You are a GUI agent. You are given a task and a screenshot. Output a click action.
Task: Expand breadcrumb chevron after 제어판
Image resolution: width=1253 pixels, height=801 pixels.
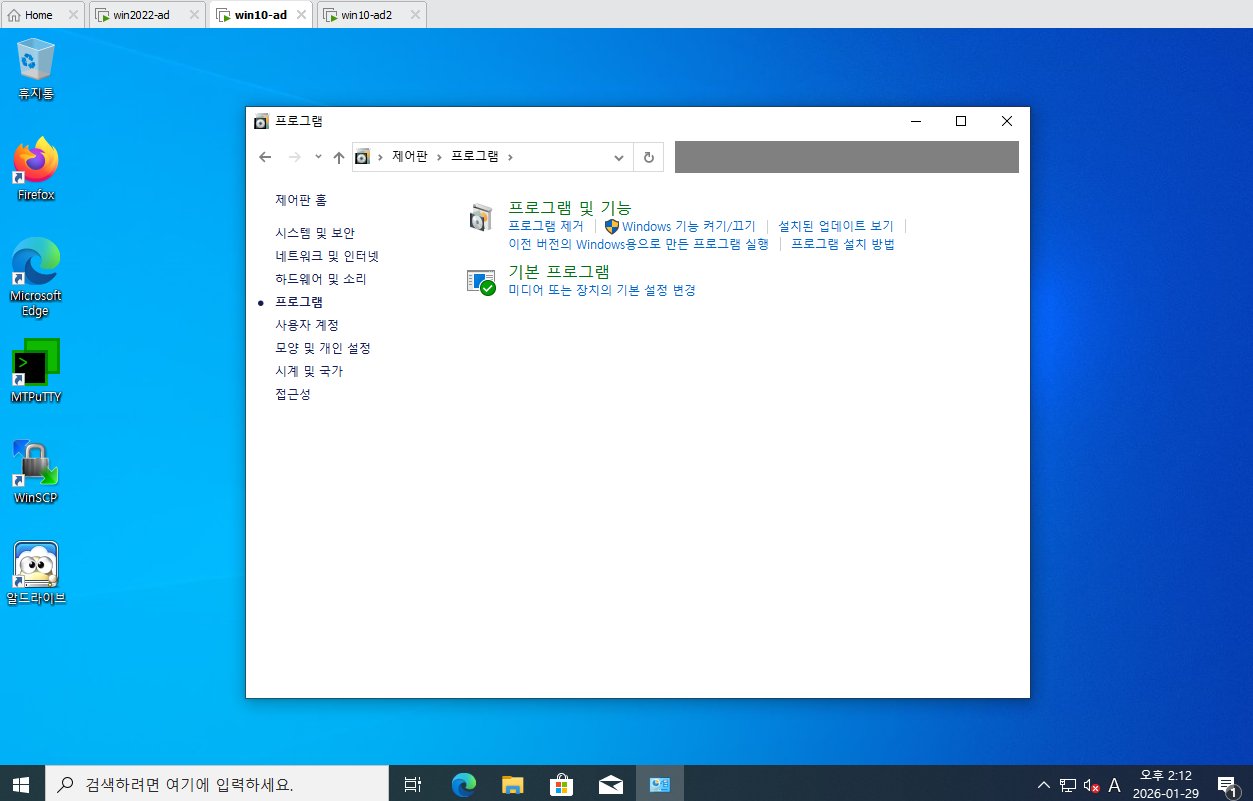tap(439, 157)
